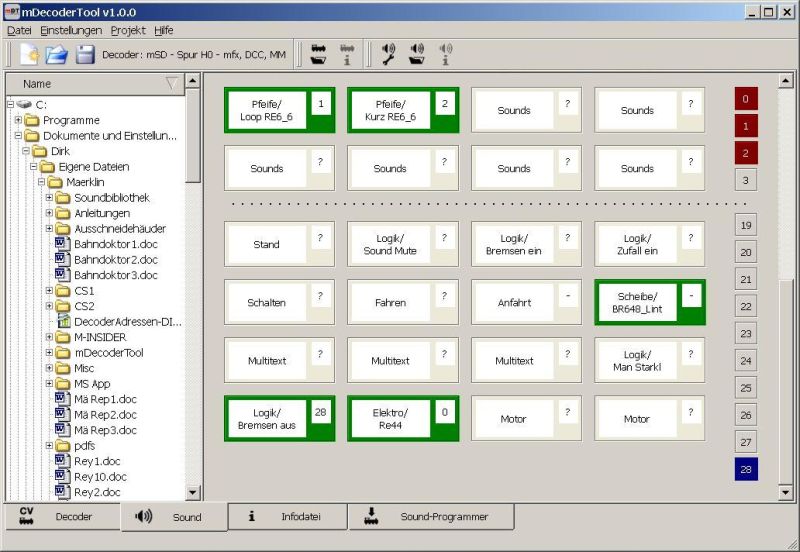
Task: Click the save floppy disk icon
Action: 85,54
